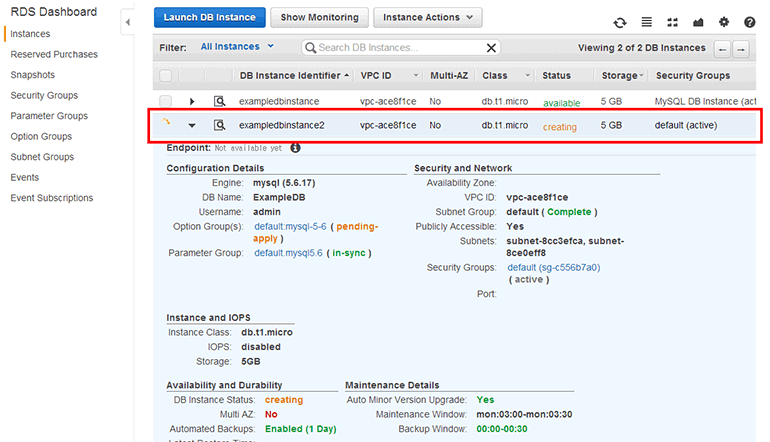Click the refresh instances icon
Screen dimensions: 770x442
coord(621,21)
